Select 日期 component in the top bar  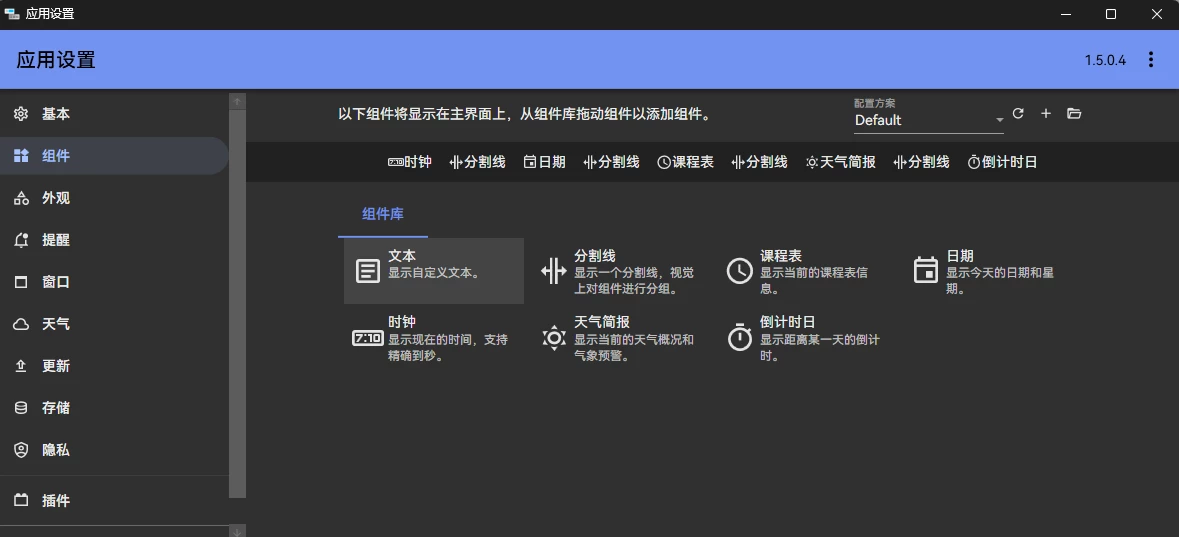[x=544, y=162]
